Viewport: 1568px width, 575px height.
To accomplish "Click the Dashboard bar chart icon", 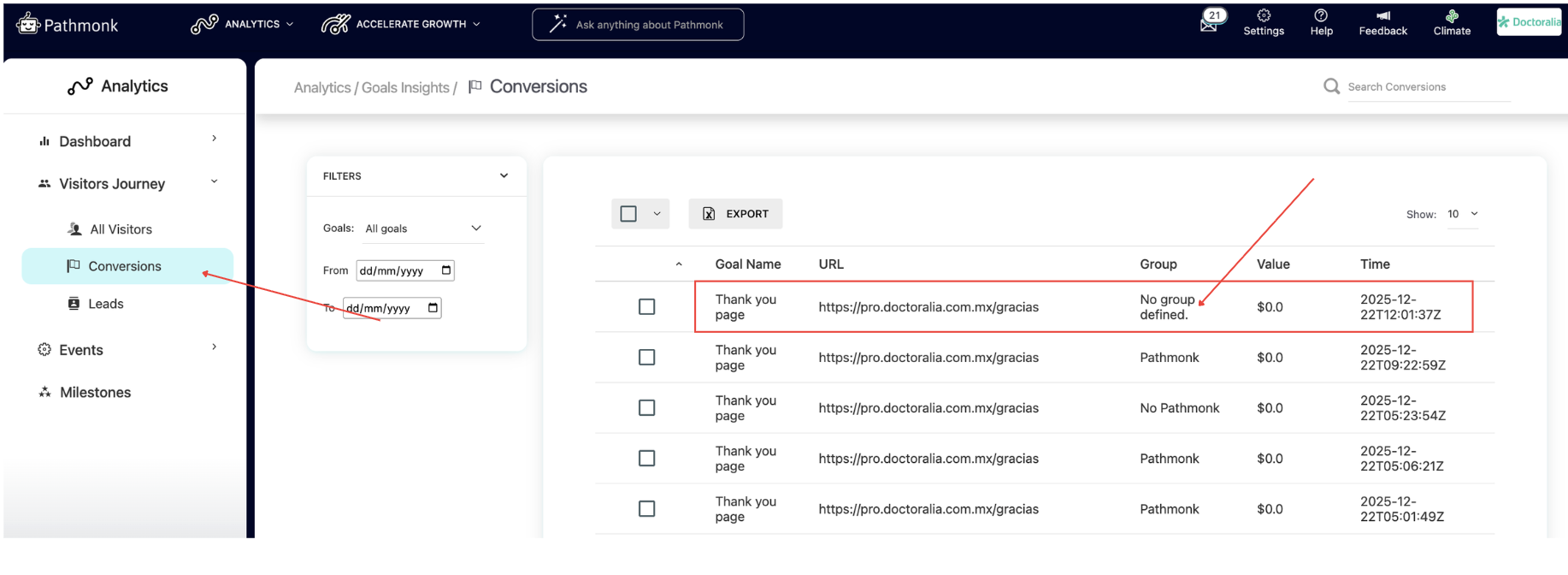I will point(44,141).
